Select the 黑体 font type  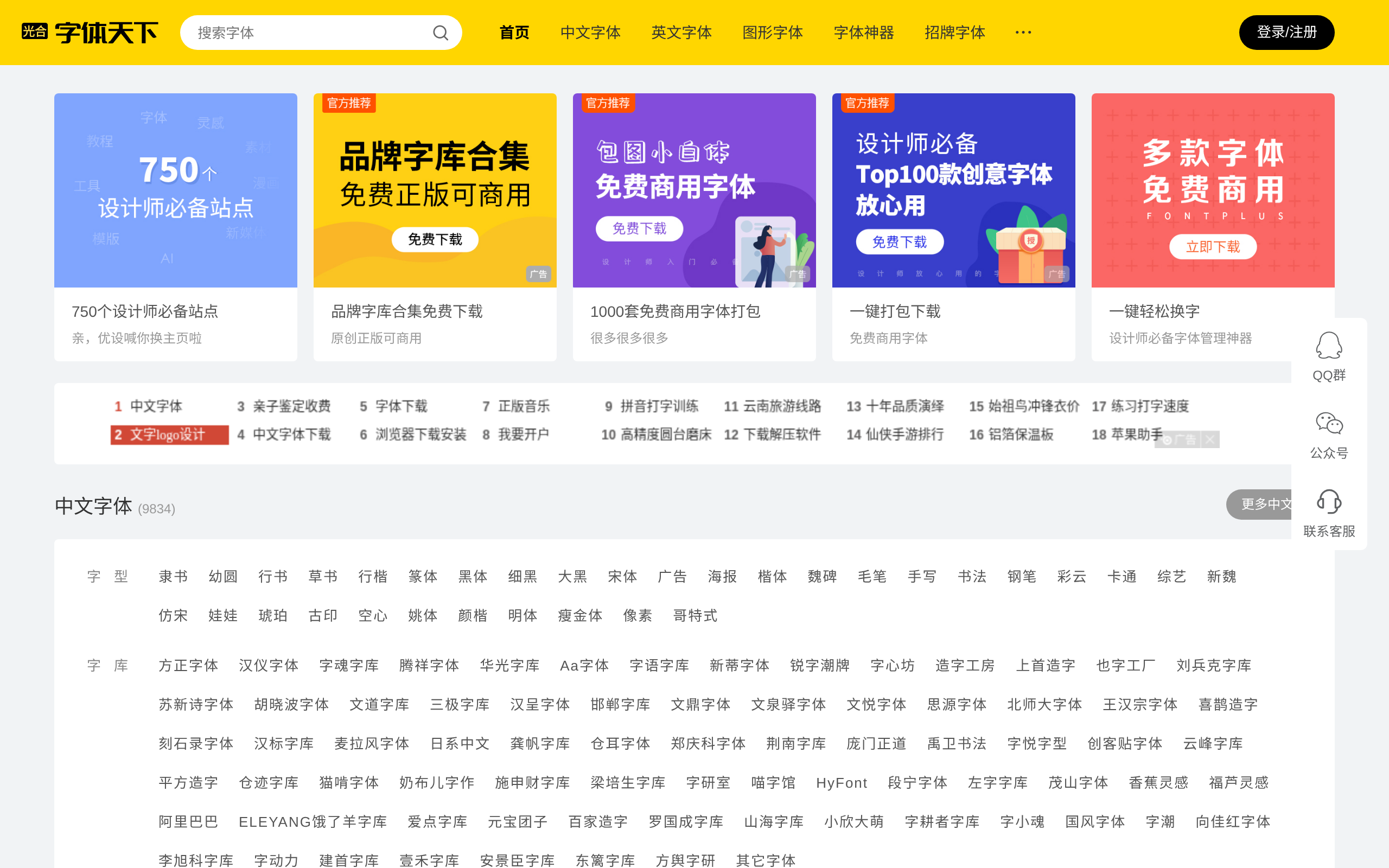(473, 576)
